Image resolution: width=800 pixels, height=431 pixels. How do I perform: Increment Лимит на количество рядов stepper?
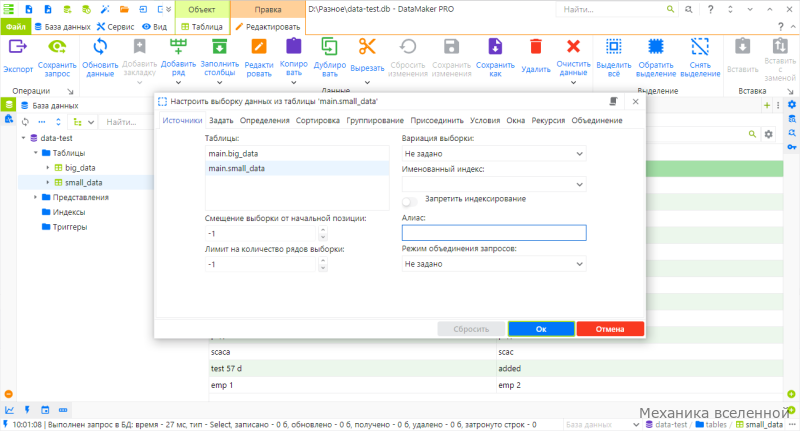pos(322,261)
